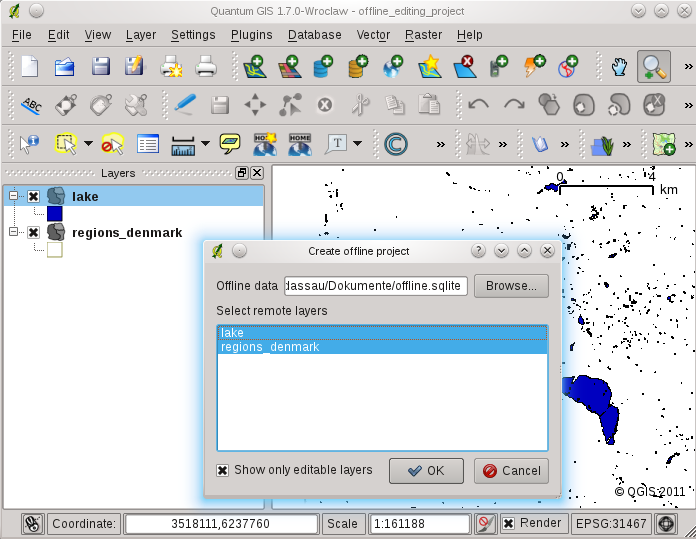Click Browse... for offline data
Screen dimensions: 696x539
click(511, 286)
